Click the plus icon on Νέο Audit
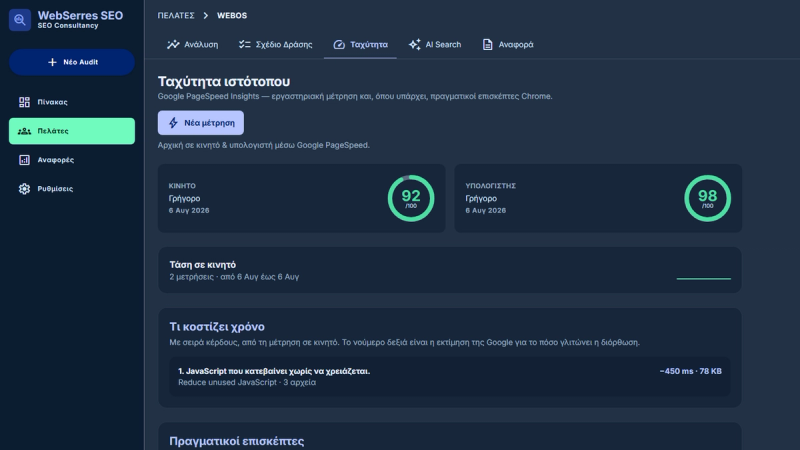 click(x=52, y=62)
